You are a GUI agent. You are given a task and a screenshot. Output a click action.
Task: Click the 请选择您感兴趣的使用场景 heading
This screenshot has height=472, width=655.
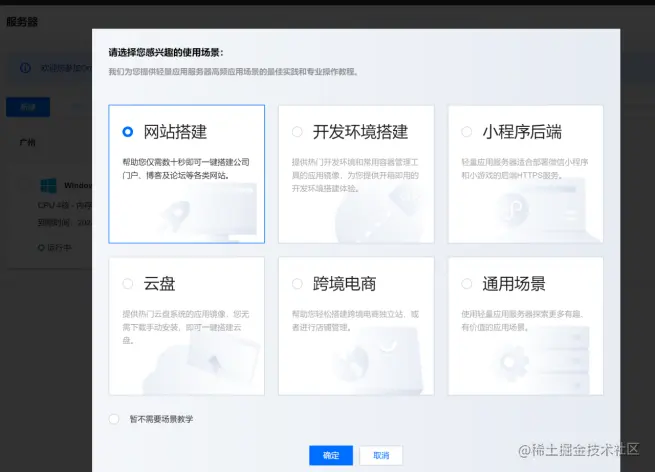click(x=166, y=53)
